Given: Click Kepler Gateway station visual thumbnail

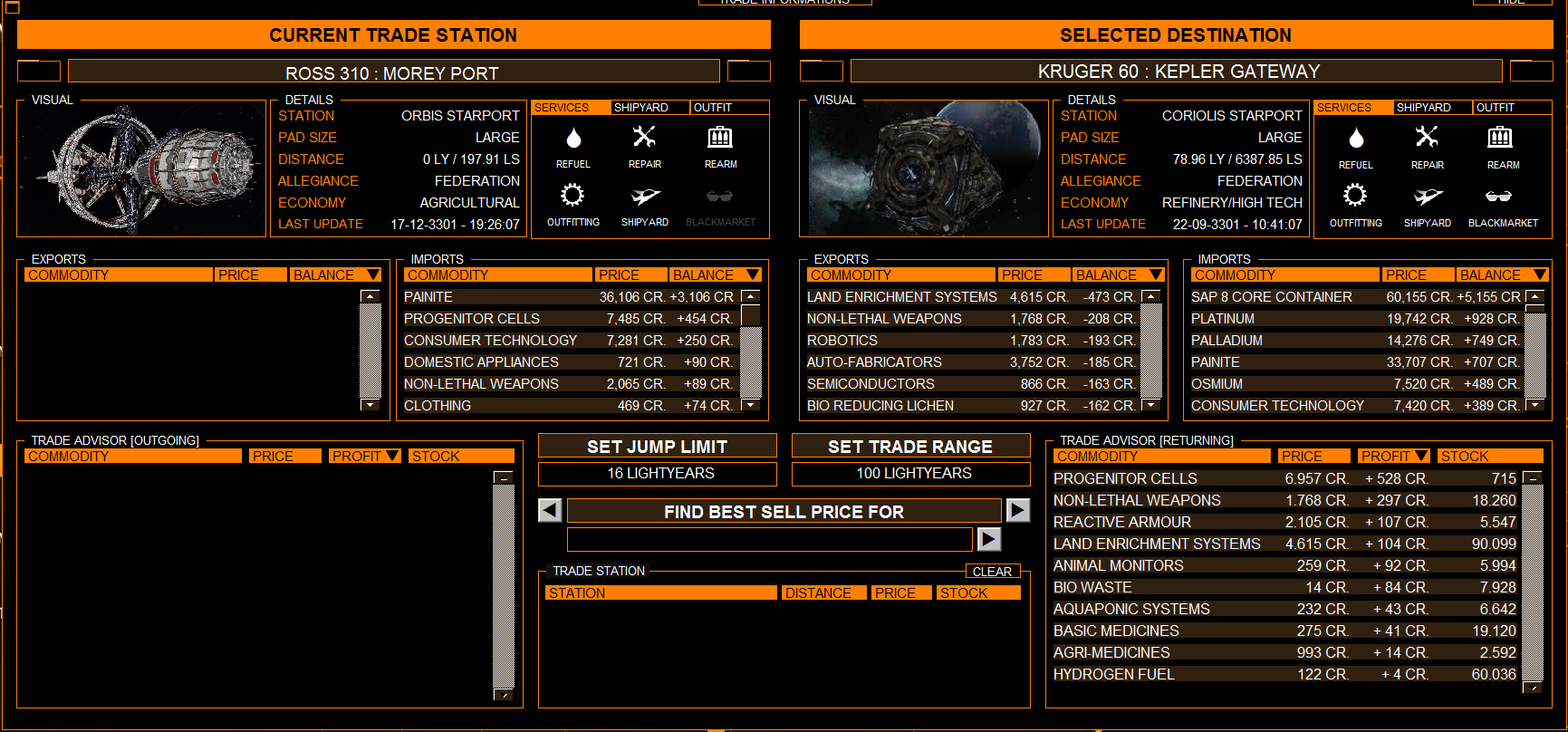Looking at the screenshot, I should [924, 169].
